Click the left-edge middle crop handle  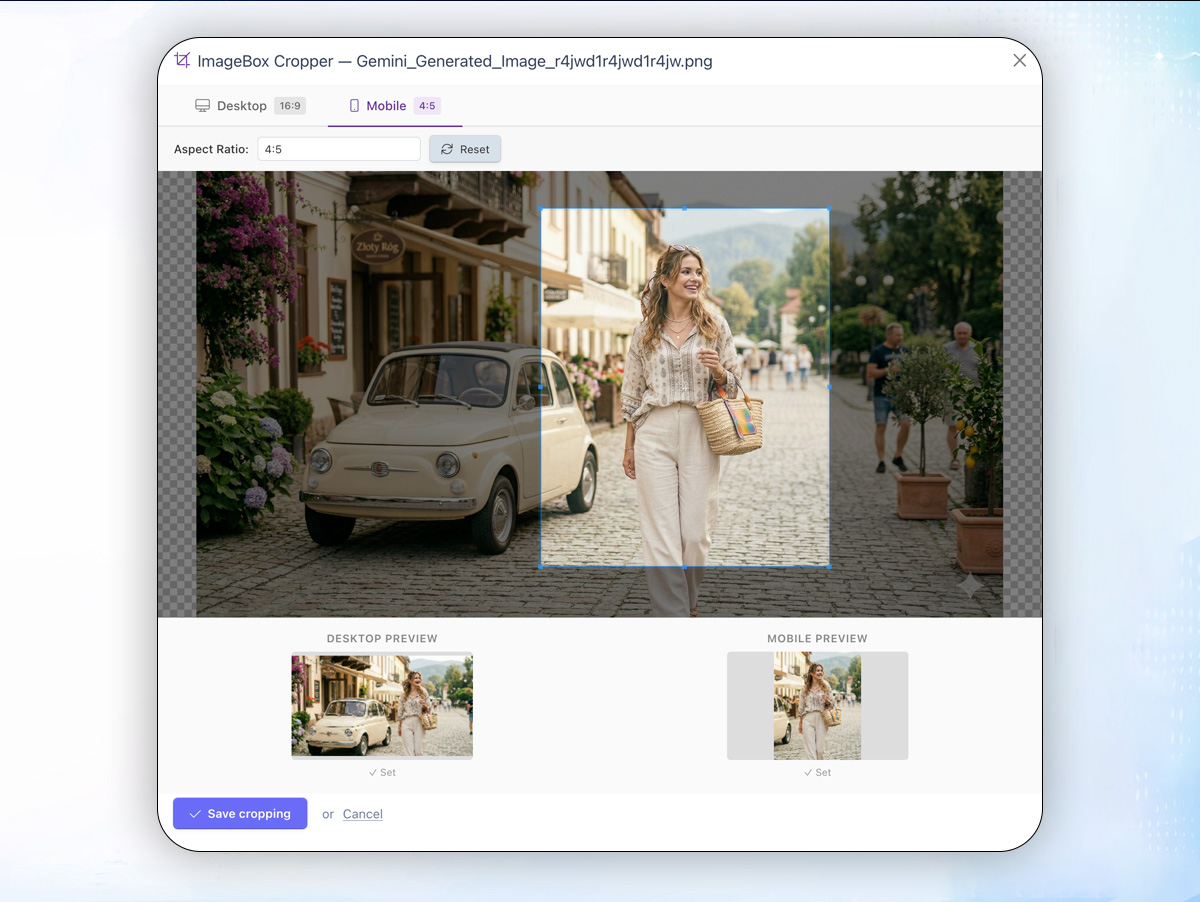coord(541,387)
